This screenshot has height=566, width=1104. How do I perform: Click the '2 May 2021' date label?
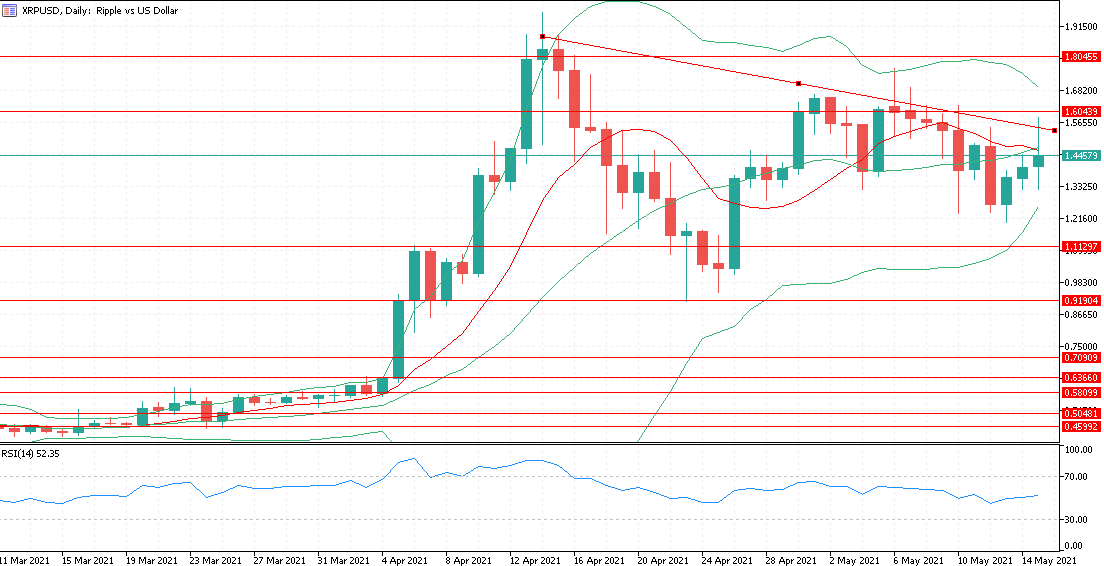coord(855,560)
